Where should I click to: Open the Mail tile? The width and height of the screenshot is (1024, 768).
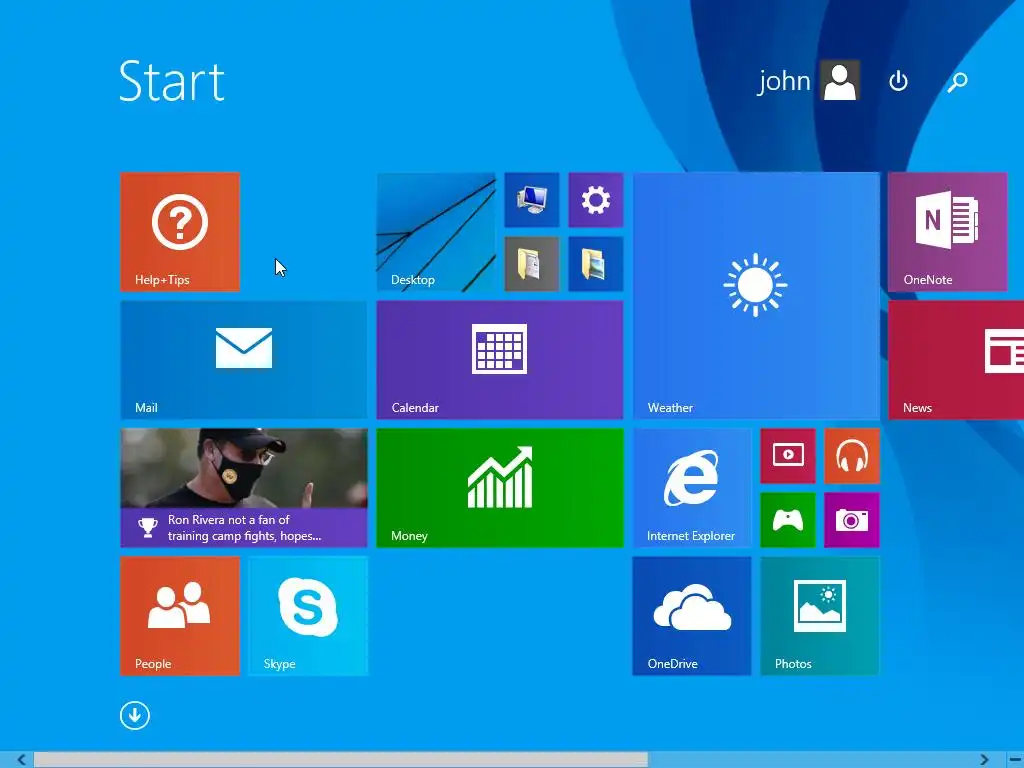click(x=244, y=360)
